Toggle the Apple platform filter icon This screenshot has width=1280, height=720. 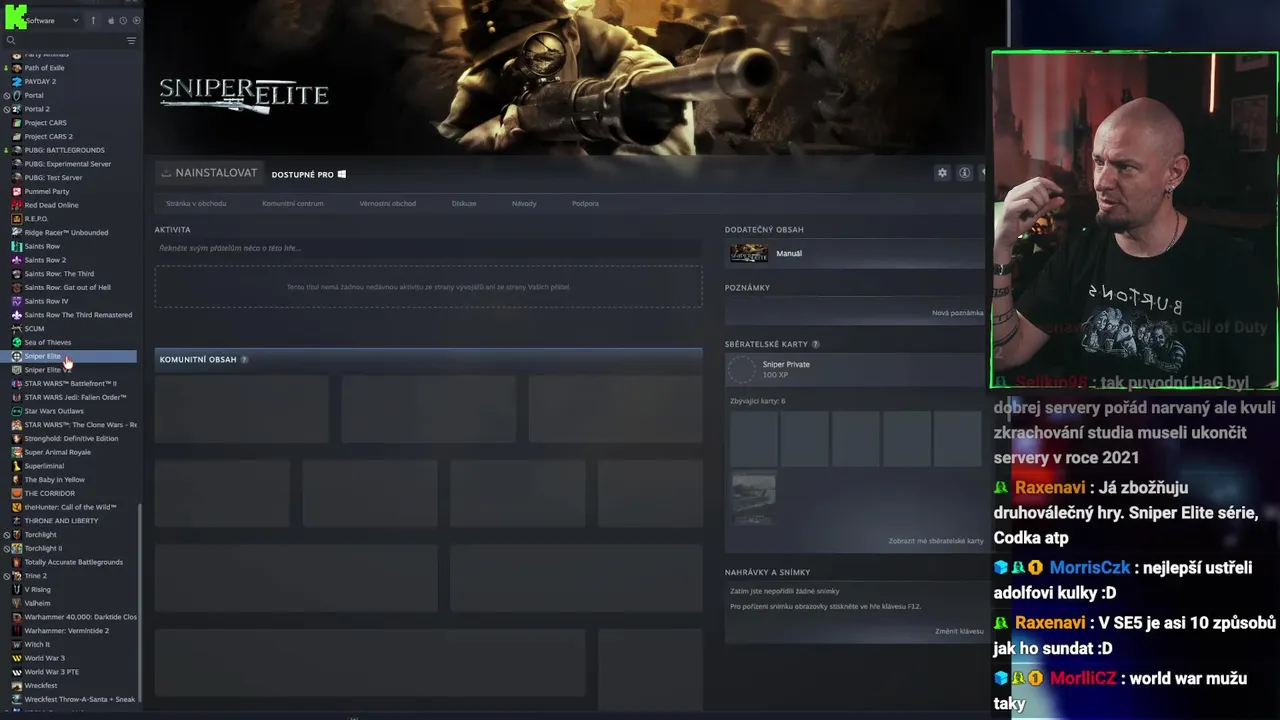pyautogui.click(x=111, y=20)
